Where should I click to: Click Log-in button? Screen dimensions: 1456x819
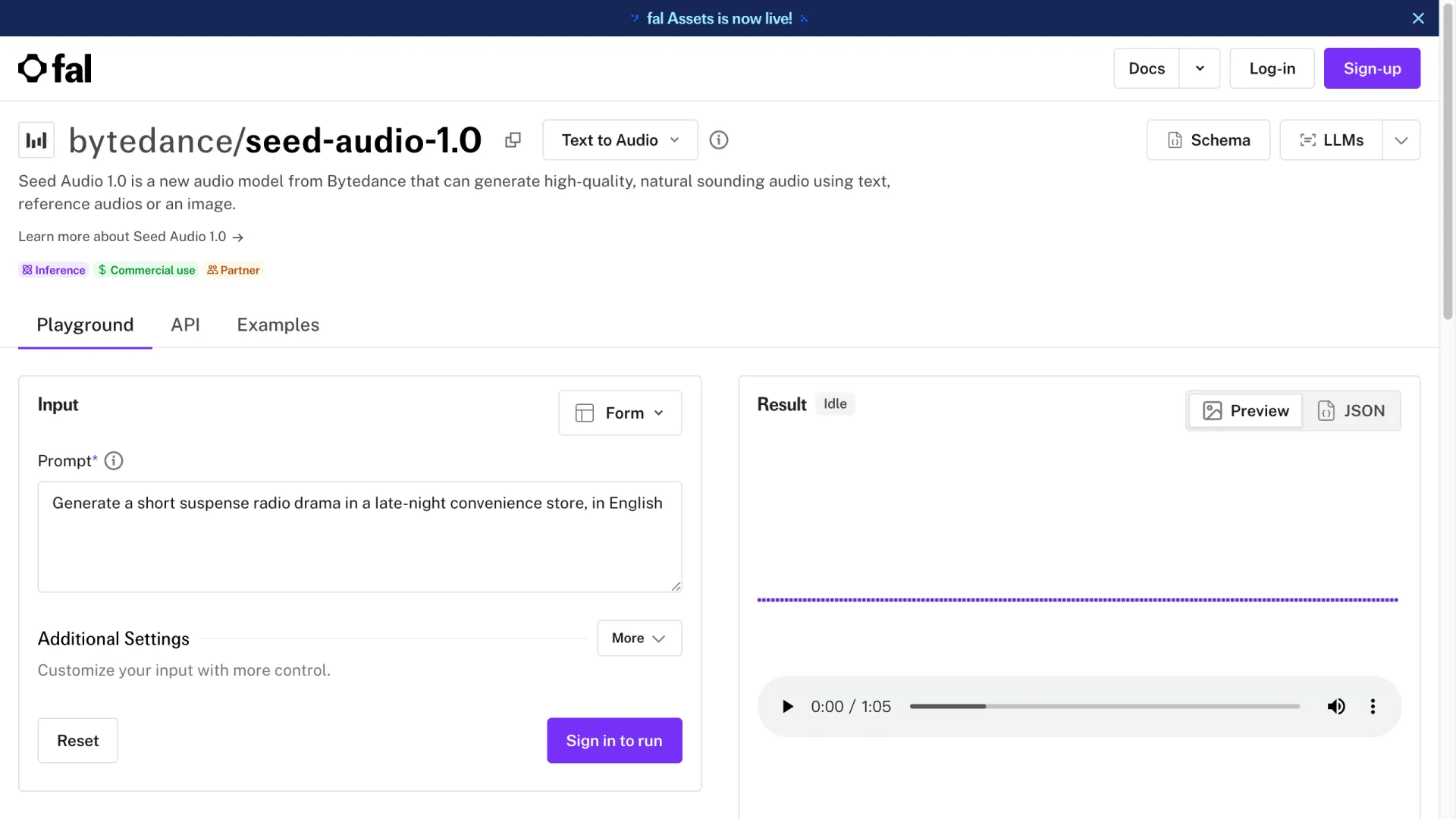[x=1272, y=68]
